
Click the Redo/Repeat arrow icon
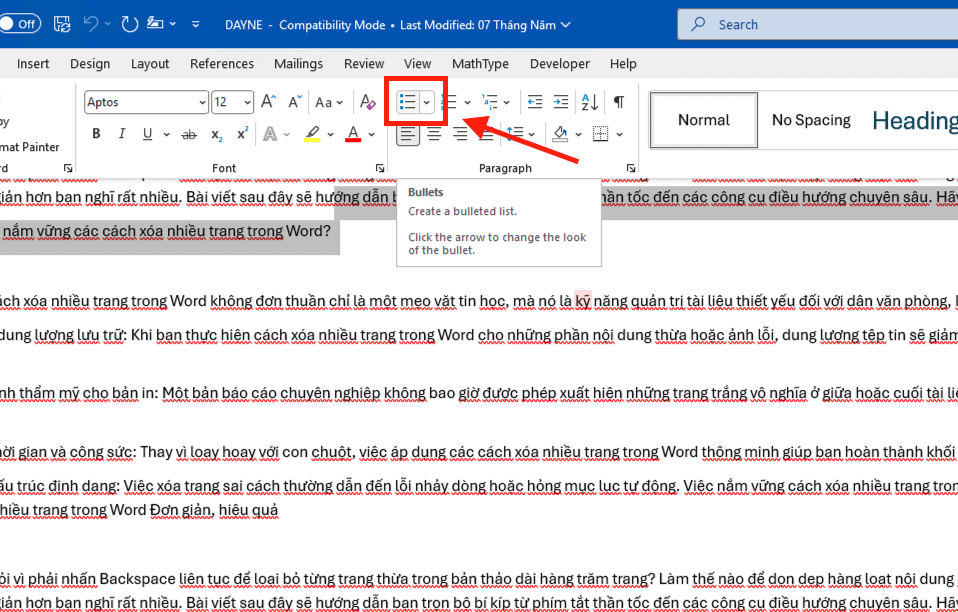pyautogui.click(x=130, y=24)
